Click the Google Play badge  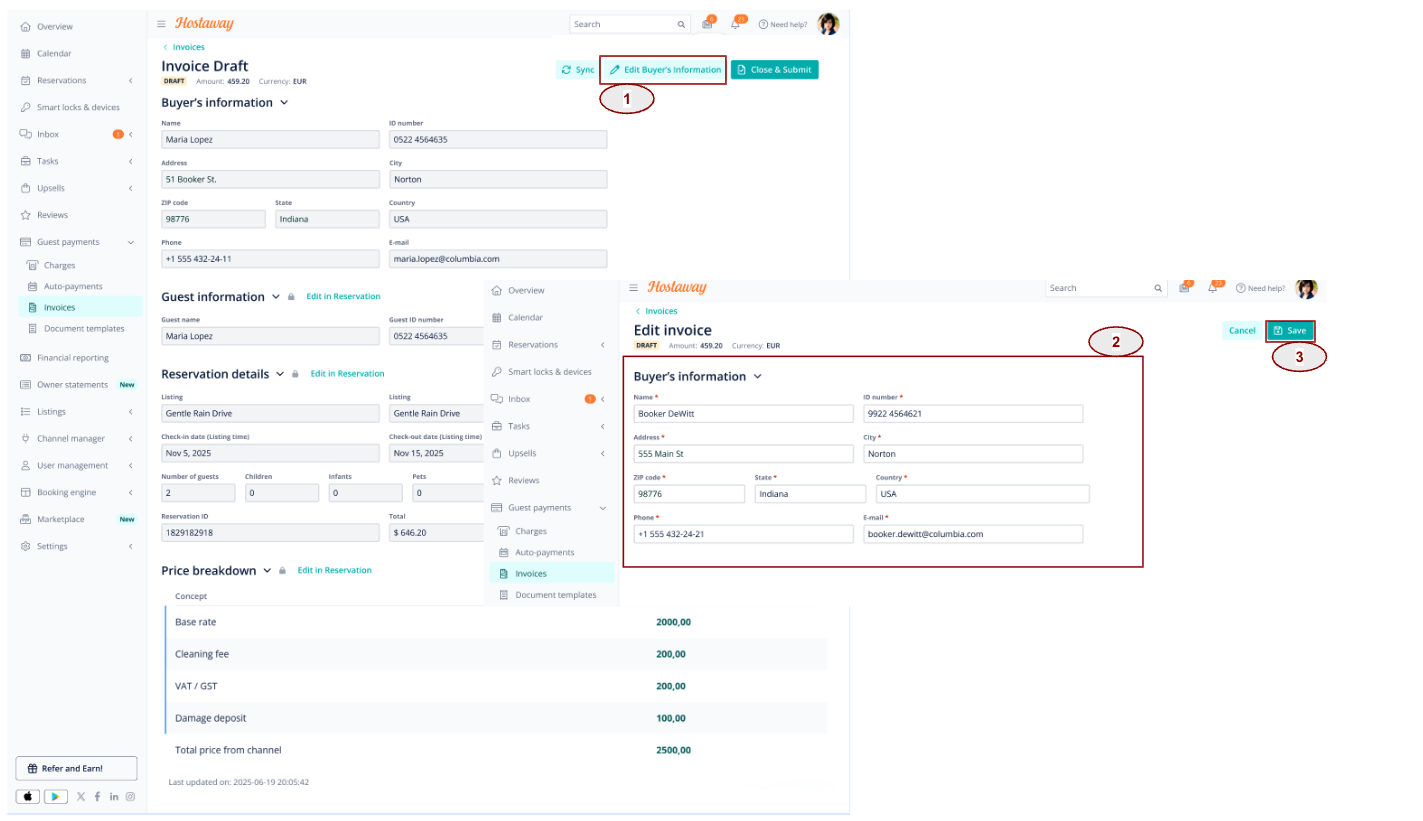click(56, 796)
